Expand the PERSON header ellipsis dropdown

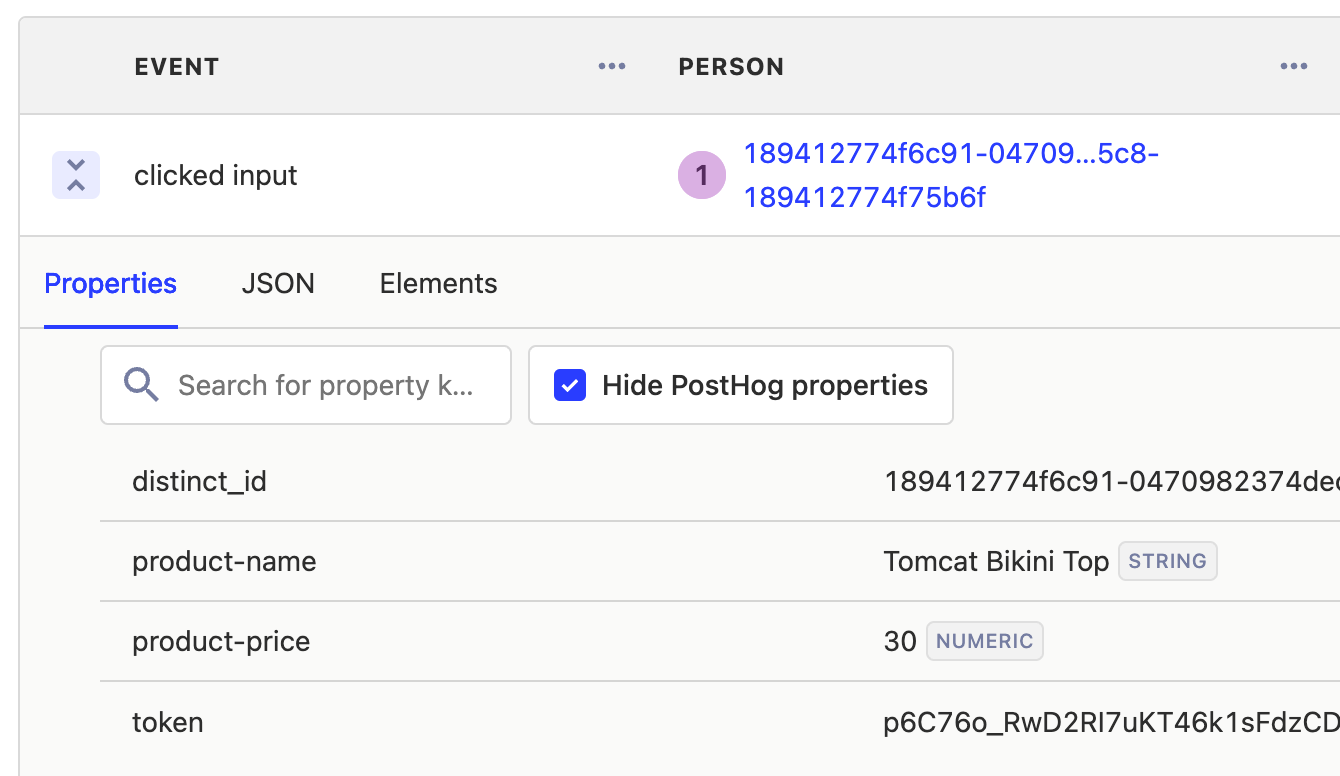pyautogui.click(x=1294, y=66)
